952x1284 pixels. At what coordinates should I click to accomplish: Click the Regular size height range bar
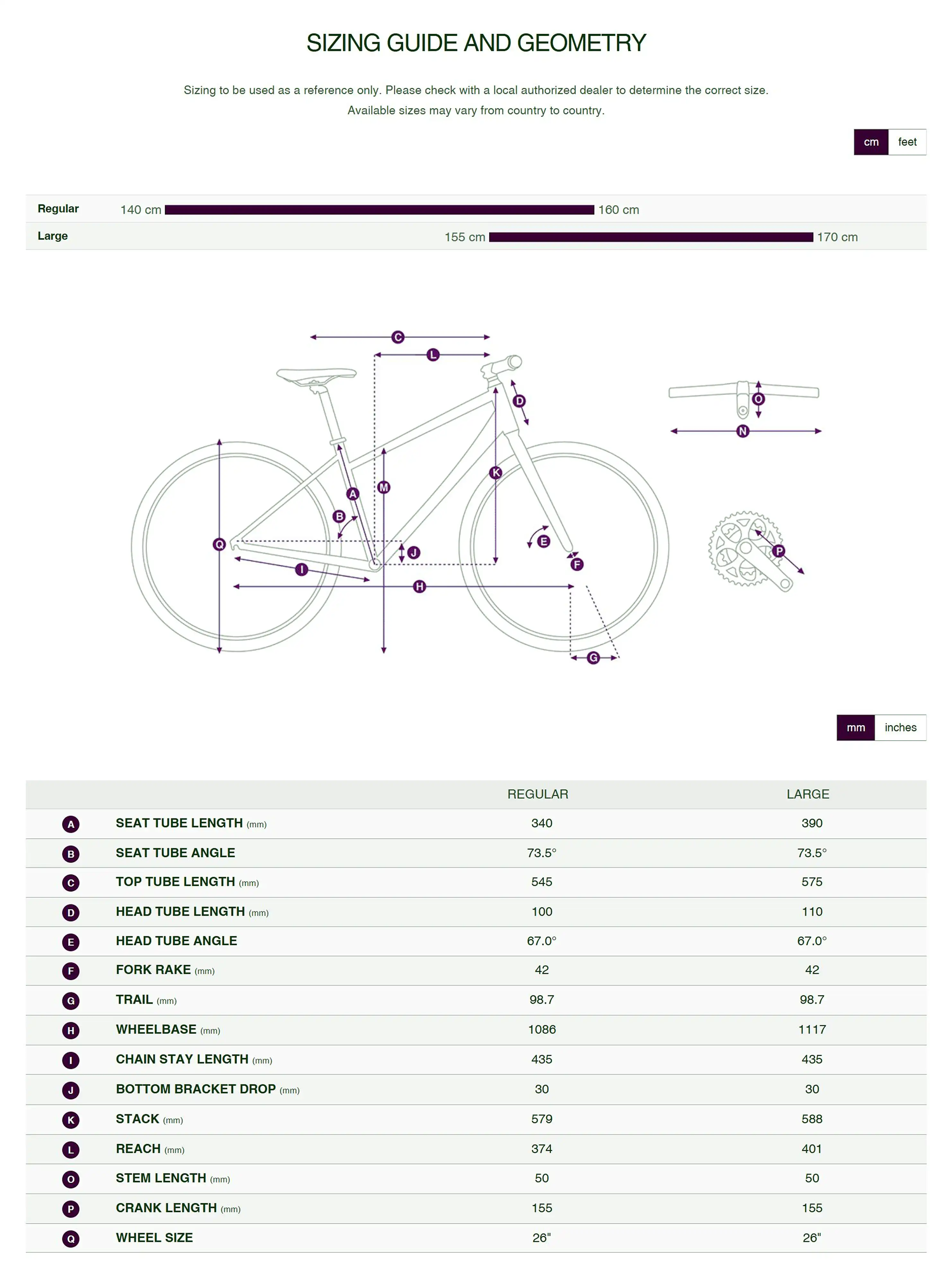[x=379, y=210]
